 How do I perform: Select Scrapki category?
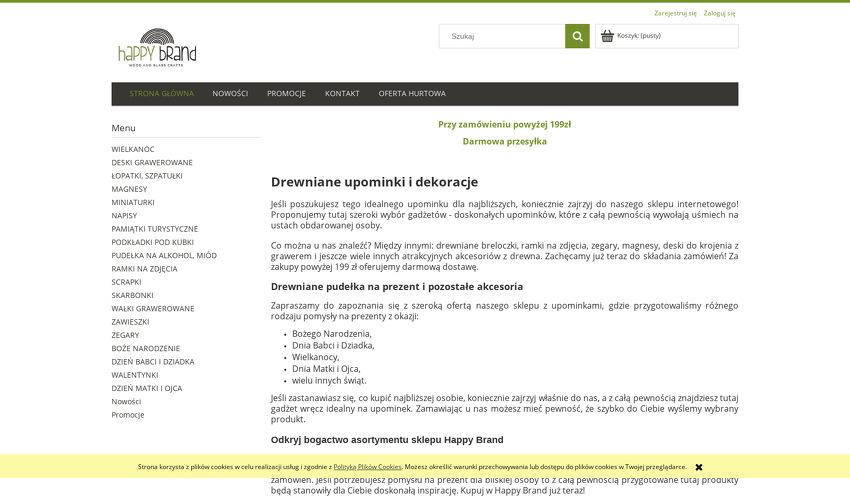[x=126, y=282]
